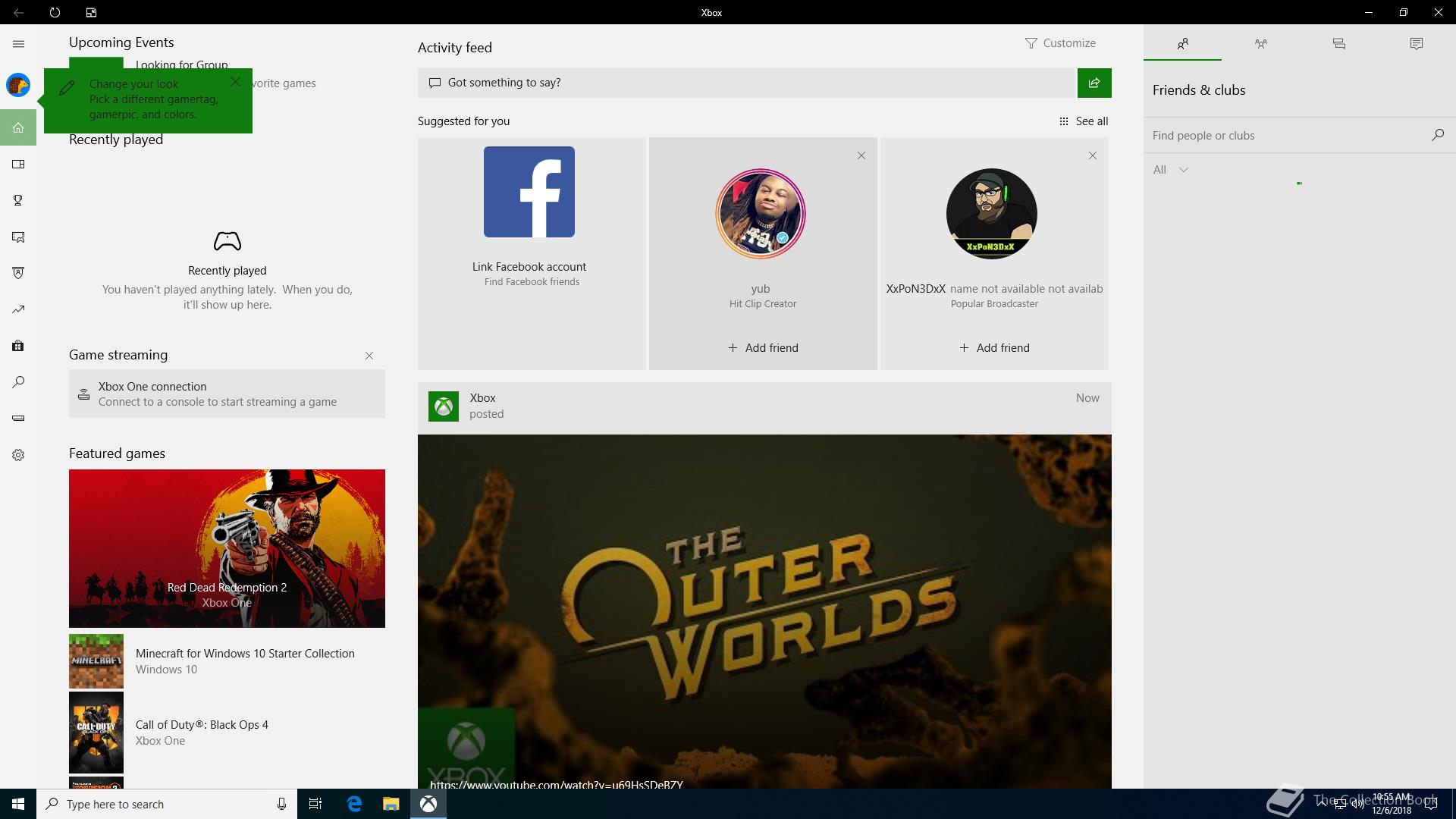Image resolution: width=1456 pixels, height=819 pixels.
Task: Open The Outer Worlds video post
Action: point(764,611)
